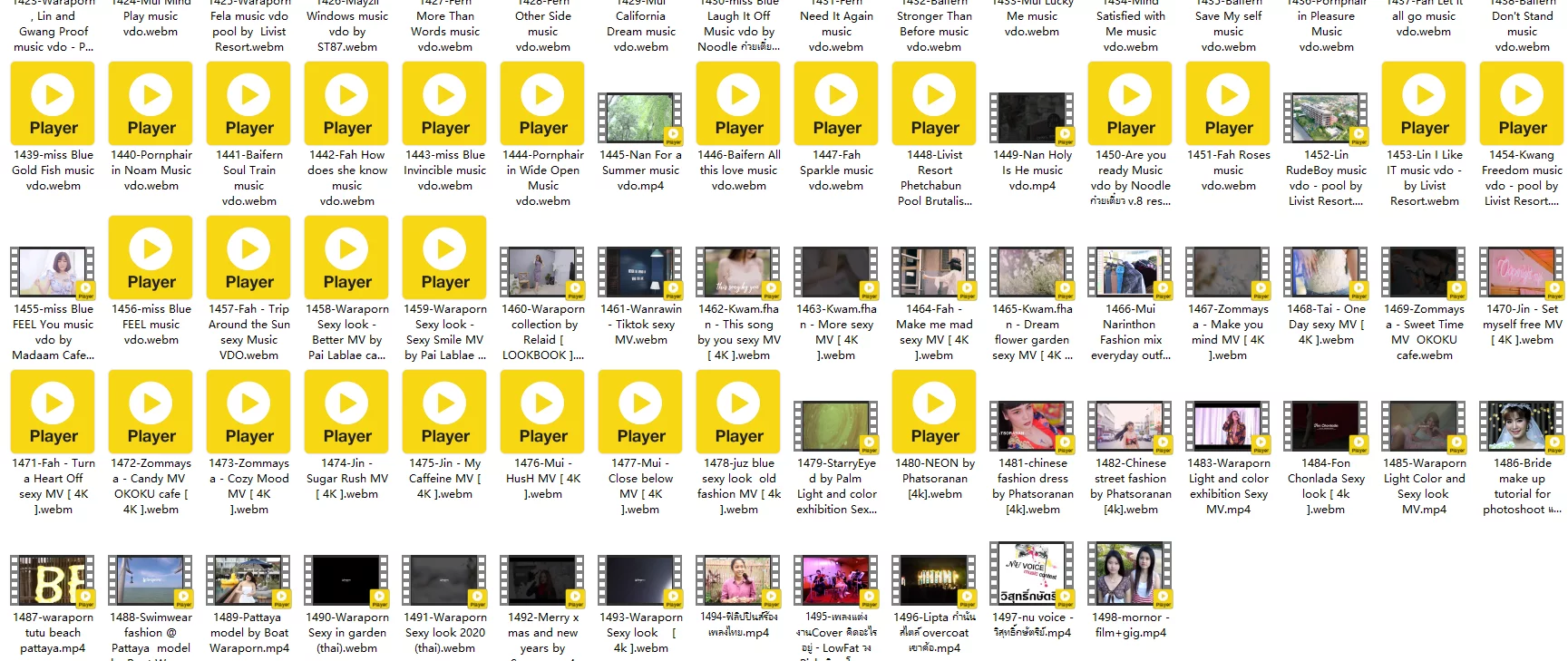Select the 1498-mornor film+gig.mp4 thumbnail
Screen dimensions: 1568x661
click(x=1130, y=573)
